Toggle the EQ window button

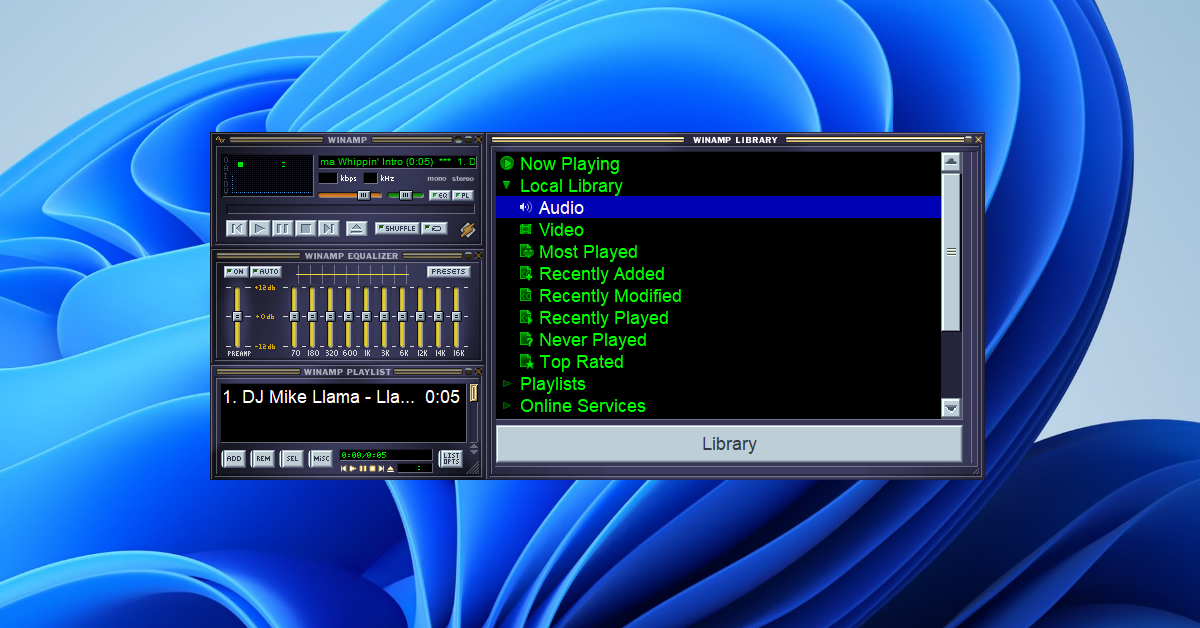pyautogui.click(x=438, y=196)
